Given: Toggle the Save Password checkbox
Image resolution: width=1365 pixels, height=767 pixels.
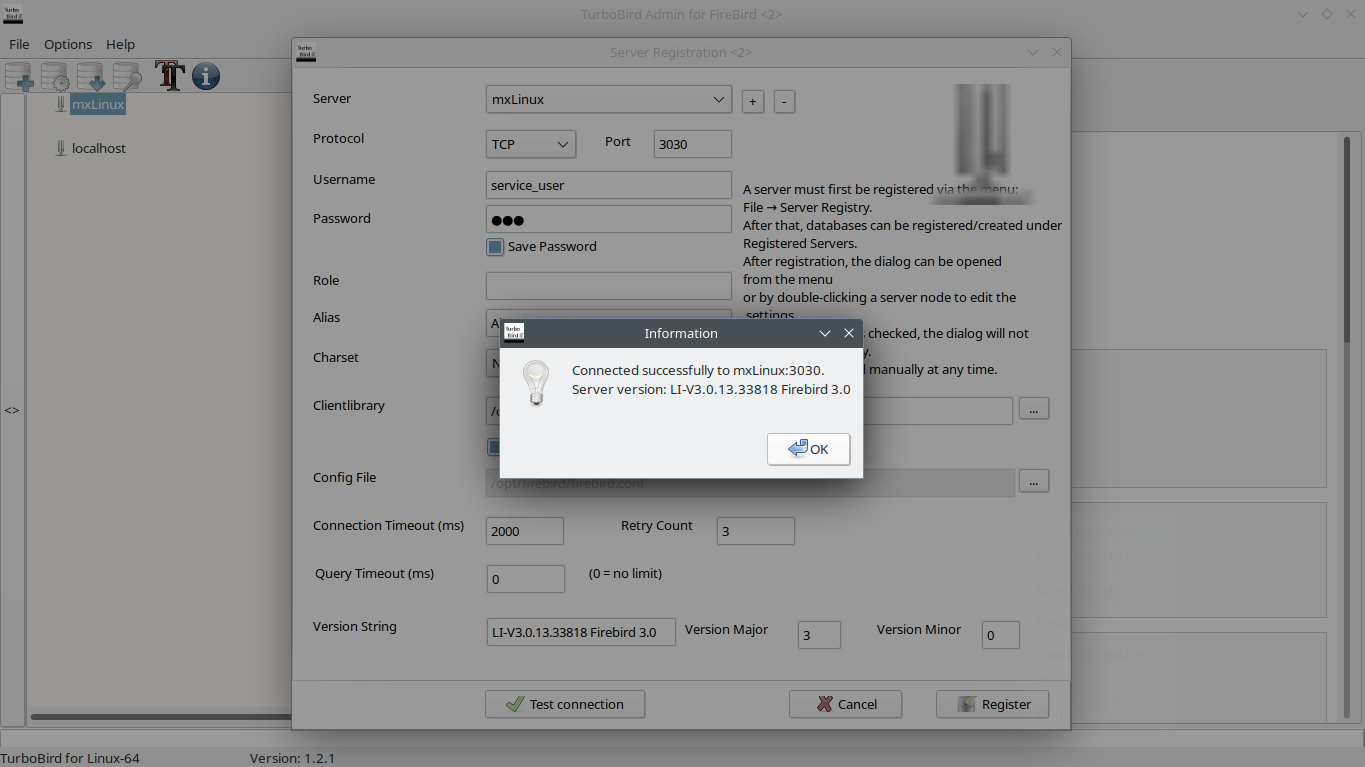Looking at the screenshot, I should click(495, 246).
